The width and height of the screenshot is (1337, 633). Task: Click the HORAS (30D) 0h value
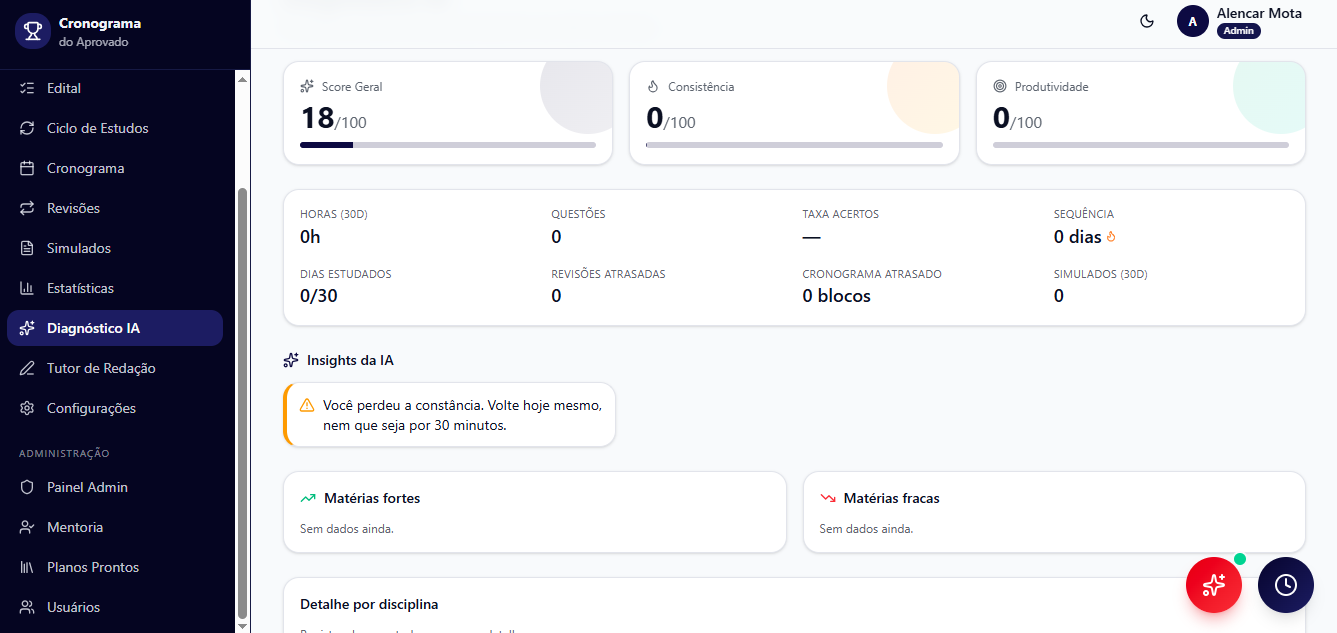point(310,237)
